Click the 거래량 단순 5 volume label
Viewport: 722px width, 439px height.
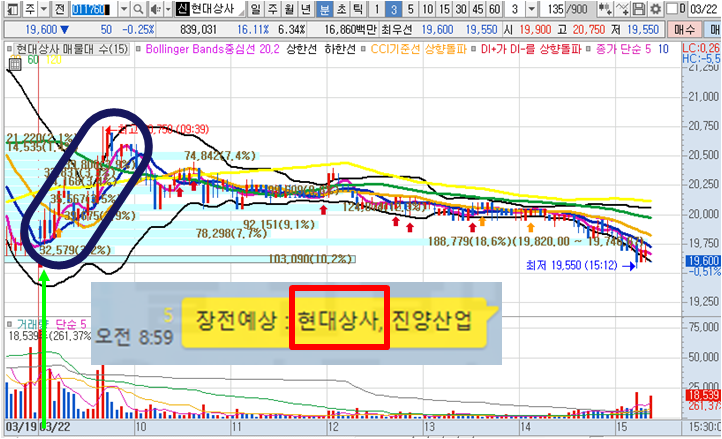tap(52, 324)
